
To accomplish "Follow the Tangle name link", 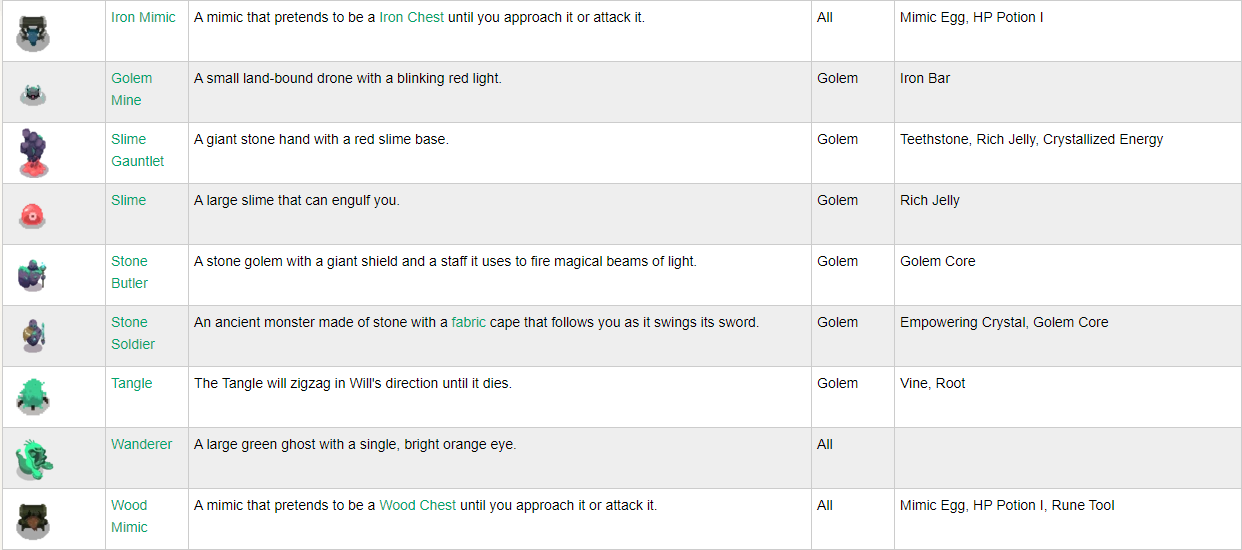I will (131, 383).
